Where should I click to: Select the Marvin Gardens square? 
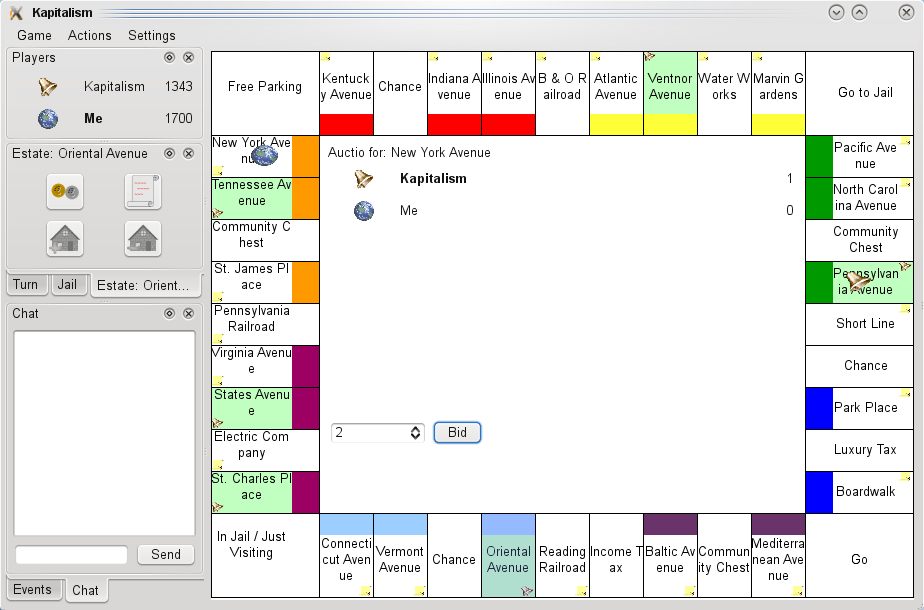click(778, 93)
